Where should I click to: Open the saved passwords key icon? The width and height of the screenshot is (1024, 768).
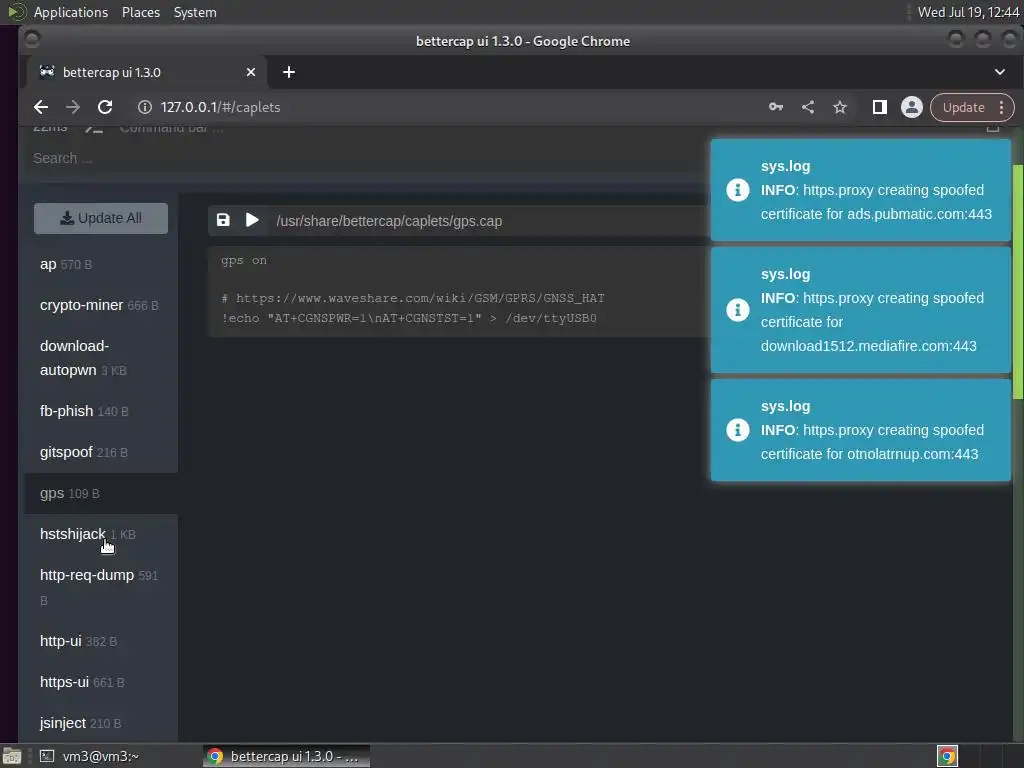tap(776, 107)
